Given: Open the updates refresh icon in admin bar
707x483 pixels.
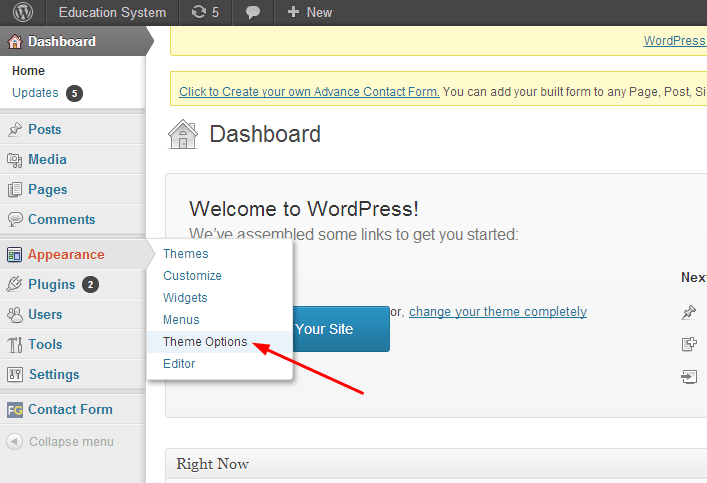Looking at the screenshot, I should click(x=198, y=12).
